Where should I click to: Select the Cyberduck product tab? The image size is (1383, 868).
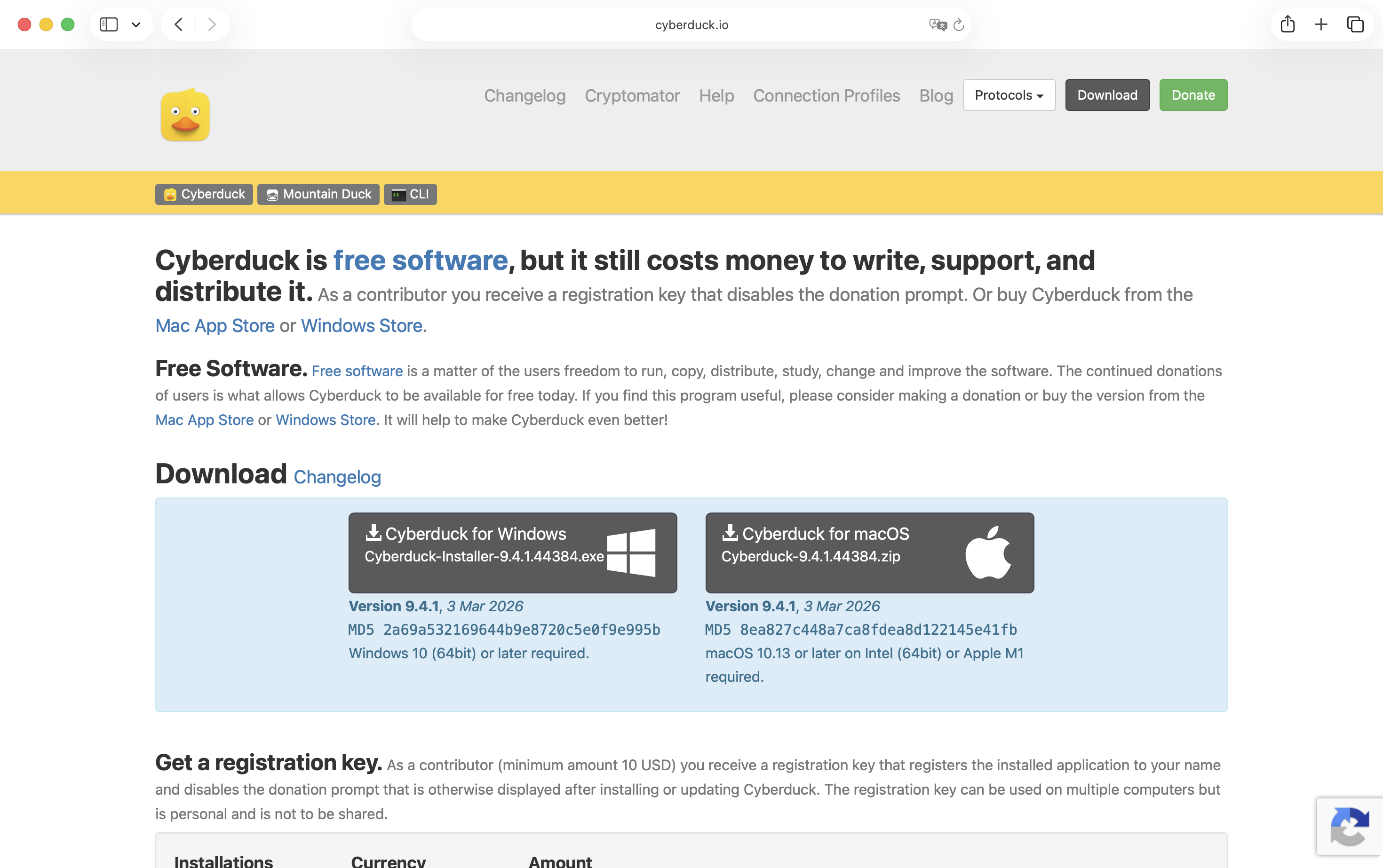204,194
